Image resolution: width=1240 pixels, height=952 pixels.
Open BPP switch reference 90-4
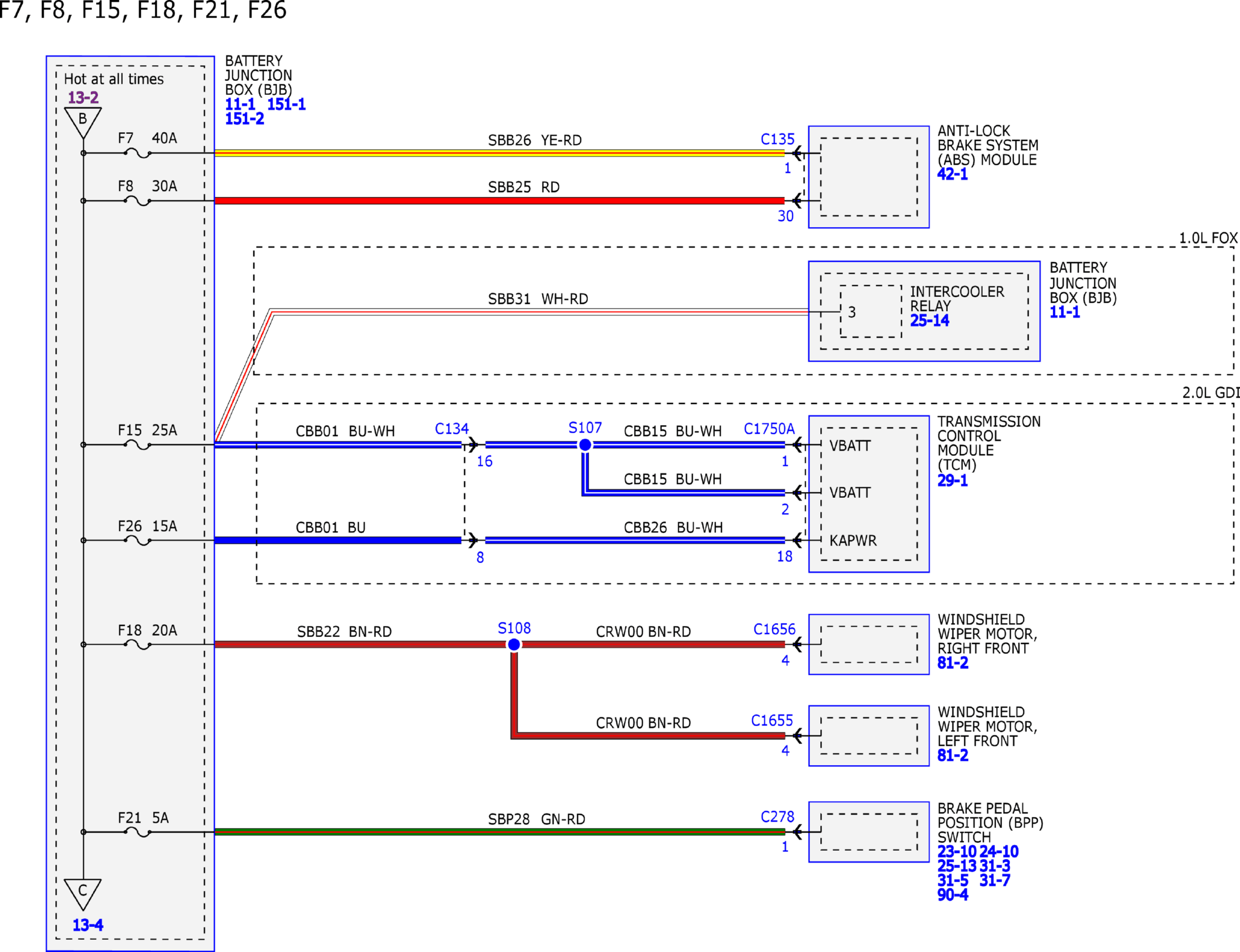(x=952, y=895)
